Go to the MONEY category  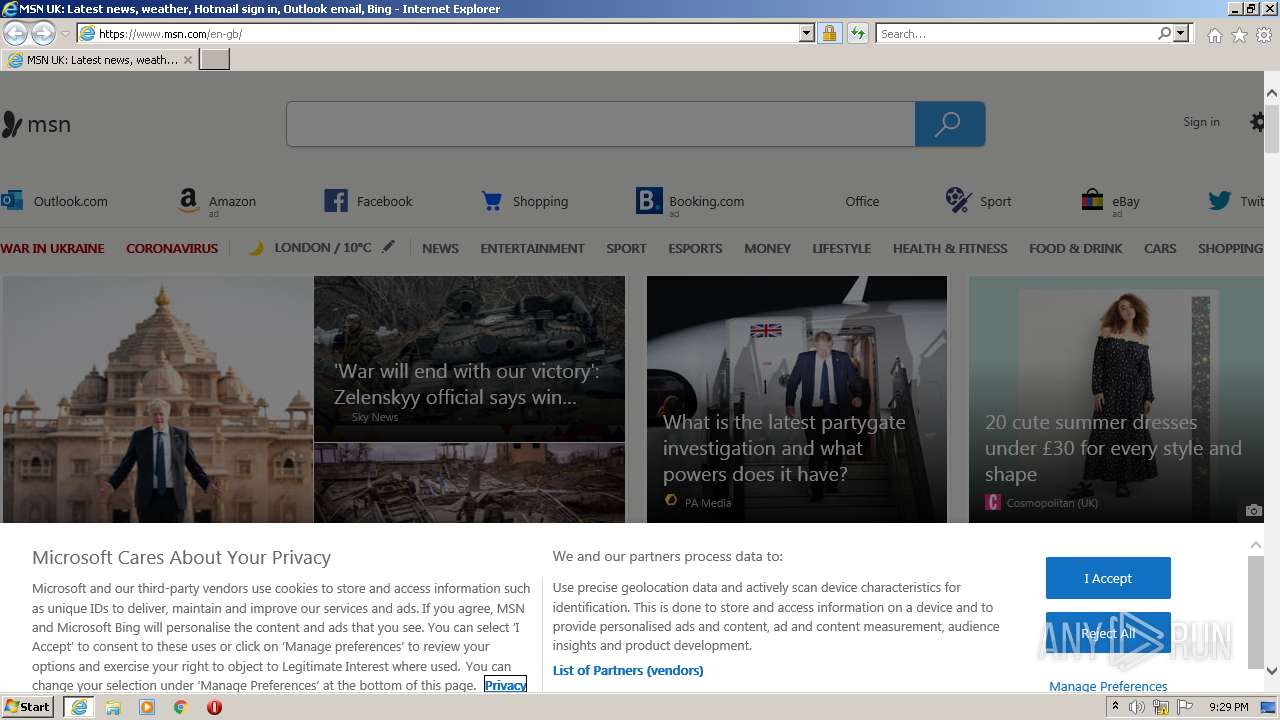(767, 248)
